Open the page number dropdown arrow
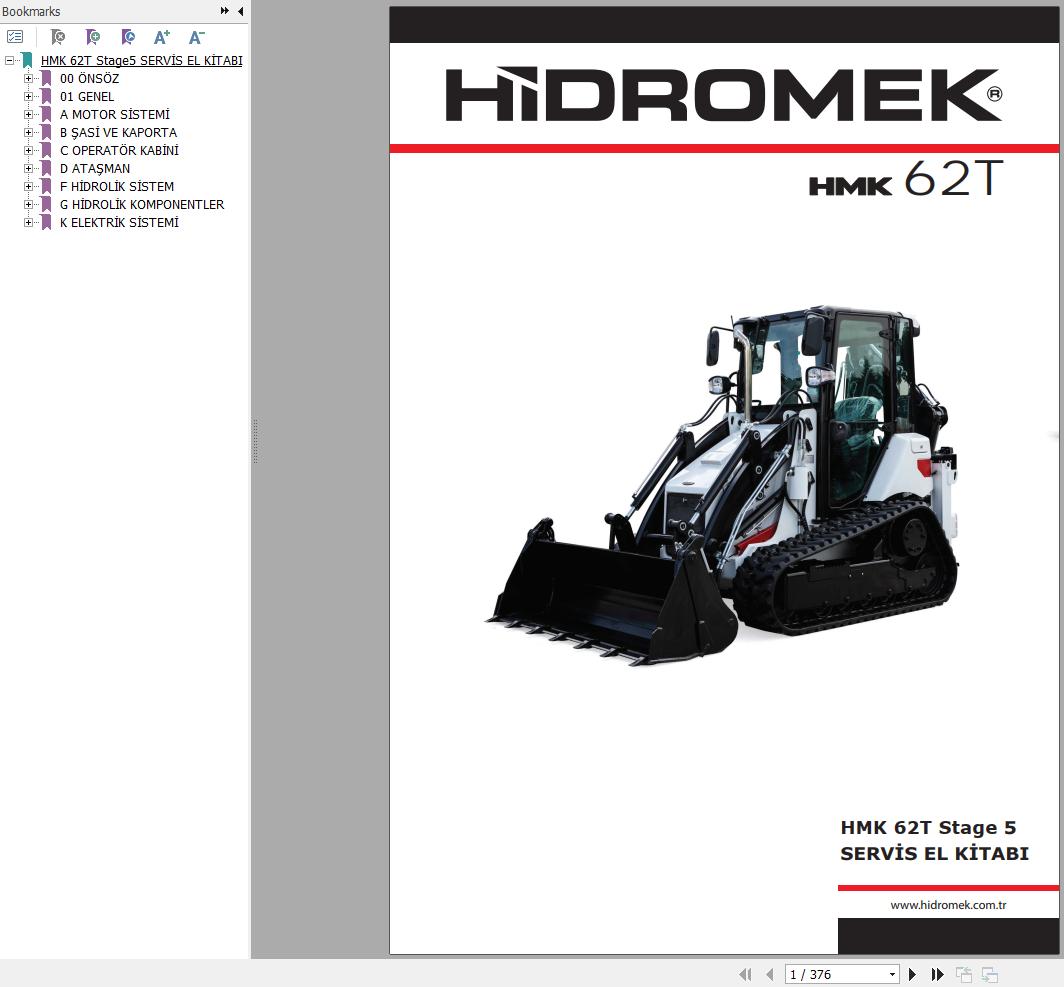This screenshot has height=987, width=1064. (x=892, y=975)
